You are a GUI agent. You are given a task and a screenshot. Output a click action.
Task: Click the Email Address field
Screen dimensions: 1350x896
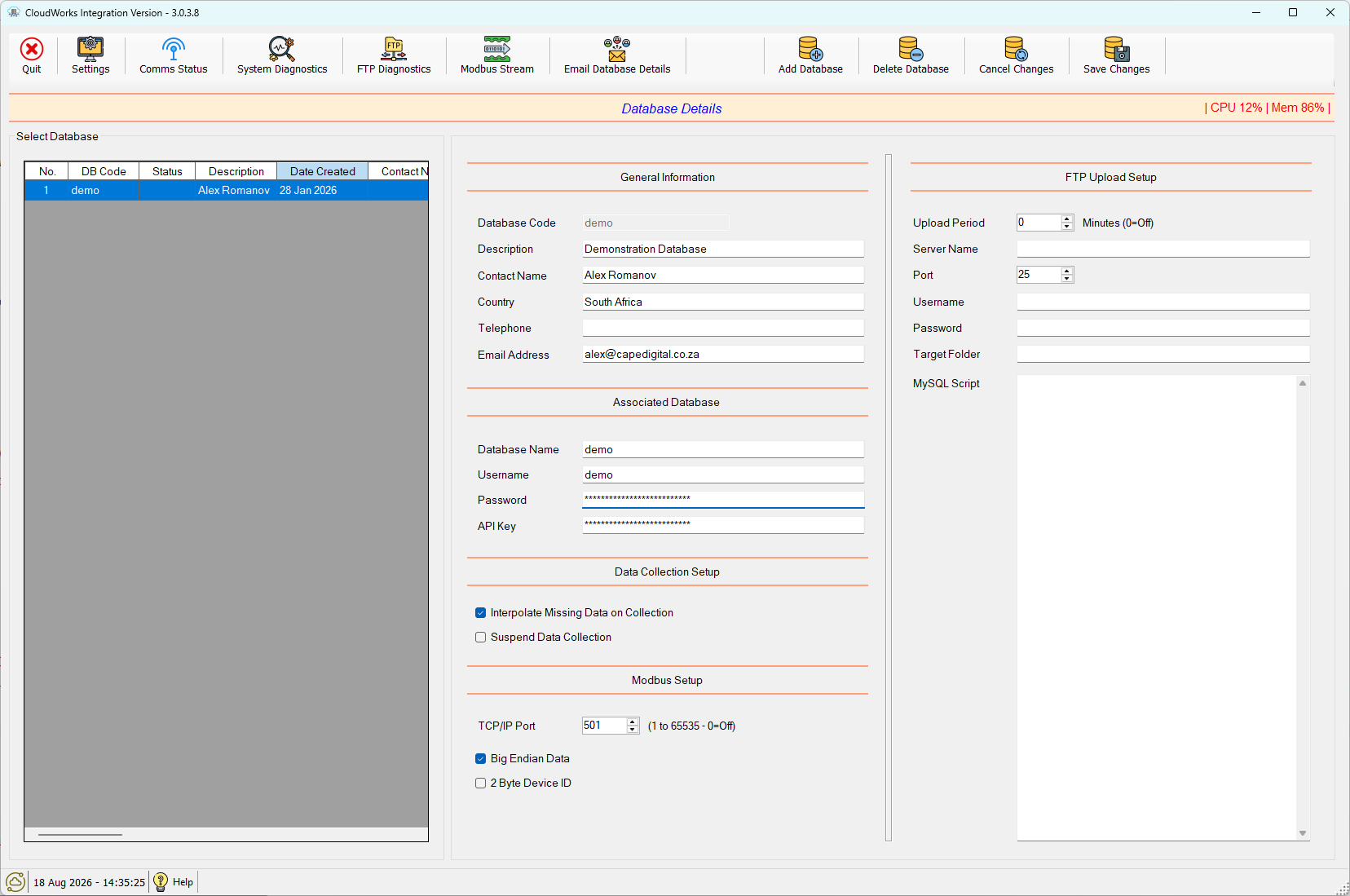coord(723,354)
